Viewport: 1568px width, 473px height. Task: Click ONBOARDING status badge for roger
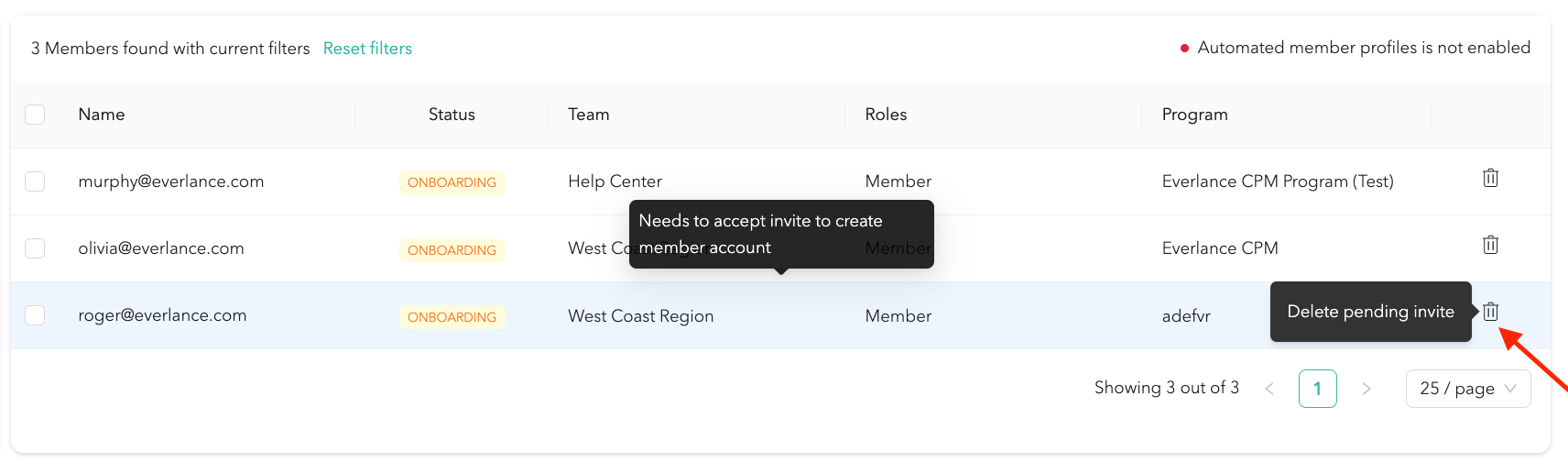point(452,317)
